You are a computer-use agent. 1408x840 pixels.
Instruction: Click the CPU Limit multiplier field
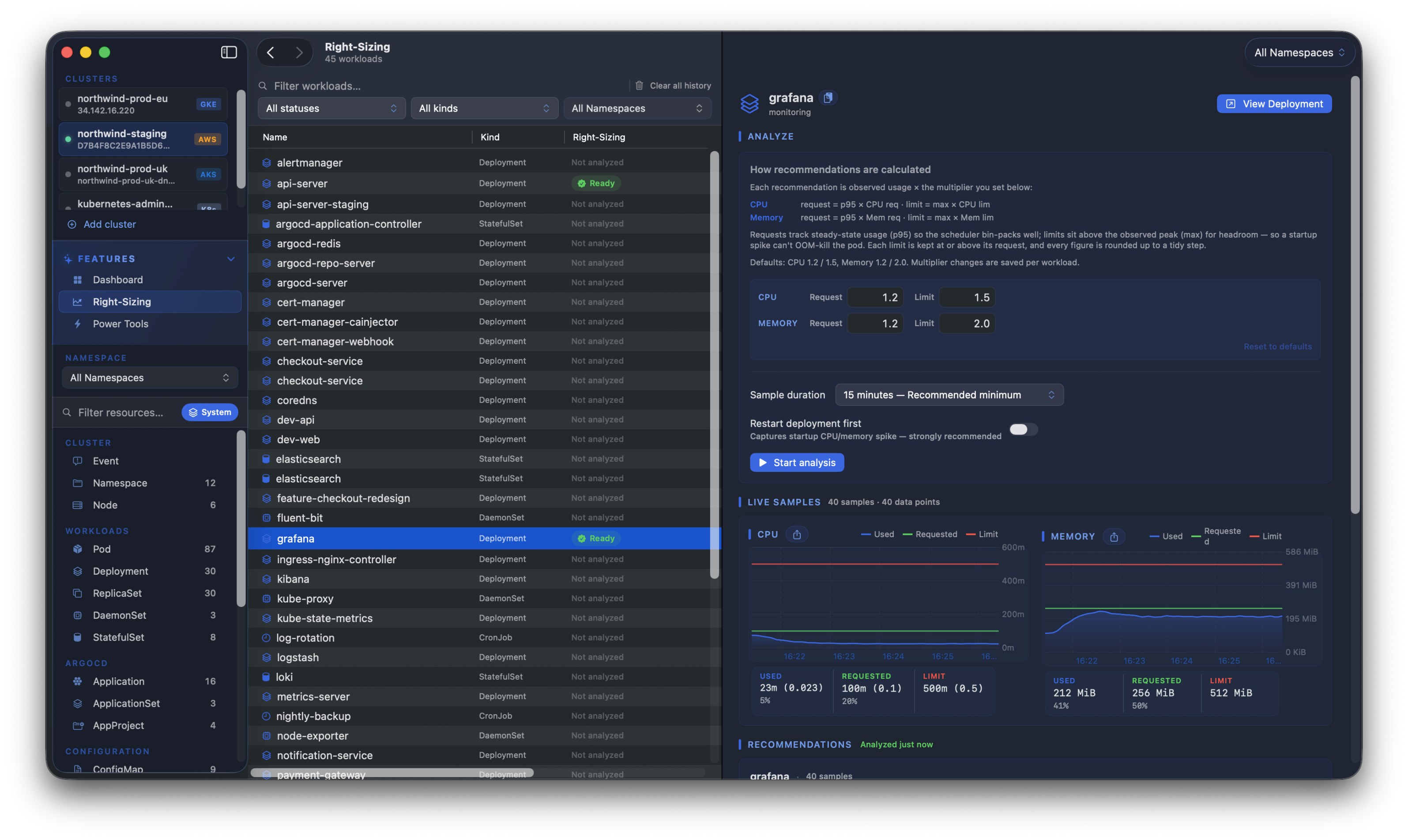coord(967,297)
